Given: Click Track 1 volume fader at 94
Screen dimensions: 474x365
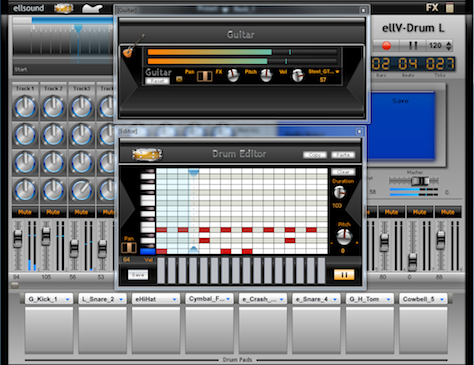Looking at the screenshot, I should click(x=18, y=238).
